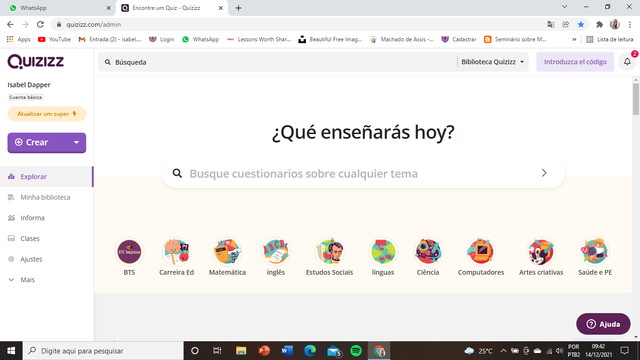Screen dimensions: 640x360
Task: Click Introduzca el código button
Action: coord(575,62)
